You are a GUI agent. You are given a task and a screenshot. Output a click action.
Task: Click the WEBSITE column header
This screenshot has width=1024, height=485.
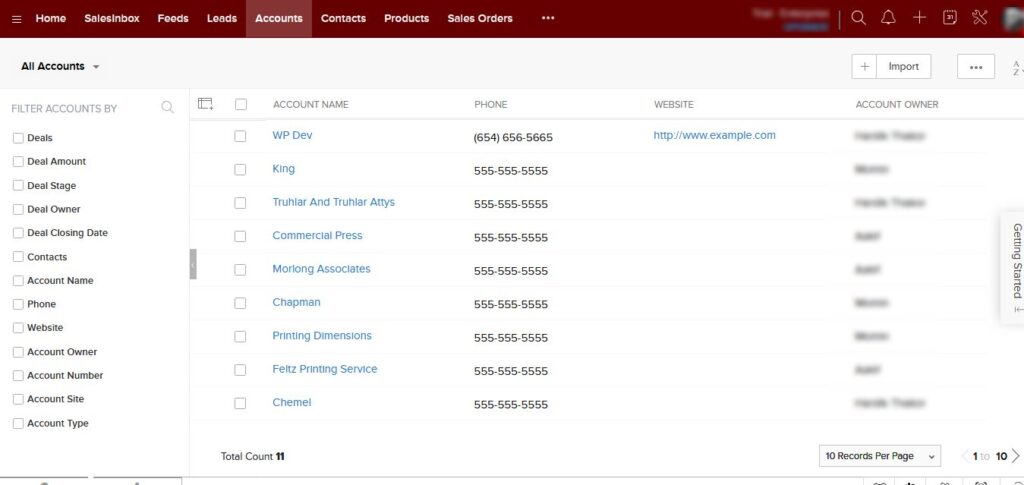point(674,104)
